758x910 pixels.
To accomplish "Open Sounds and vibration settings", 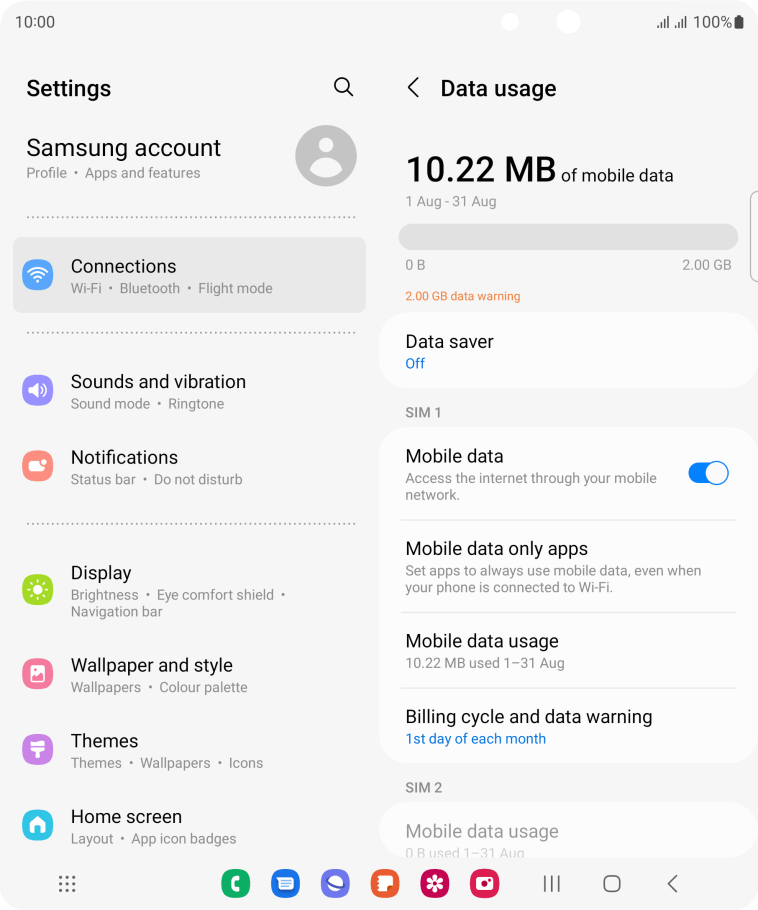I will (x=189, y=391).
